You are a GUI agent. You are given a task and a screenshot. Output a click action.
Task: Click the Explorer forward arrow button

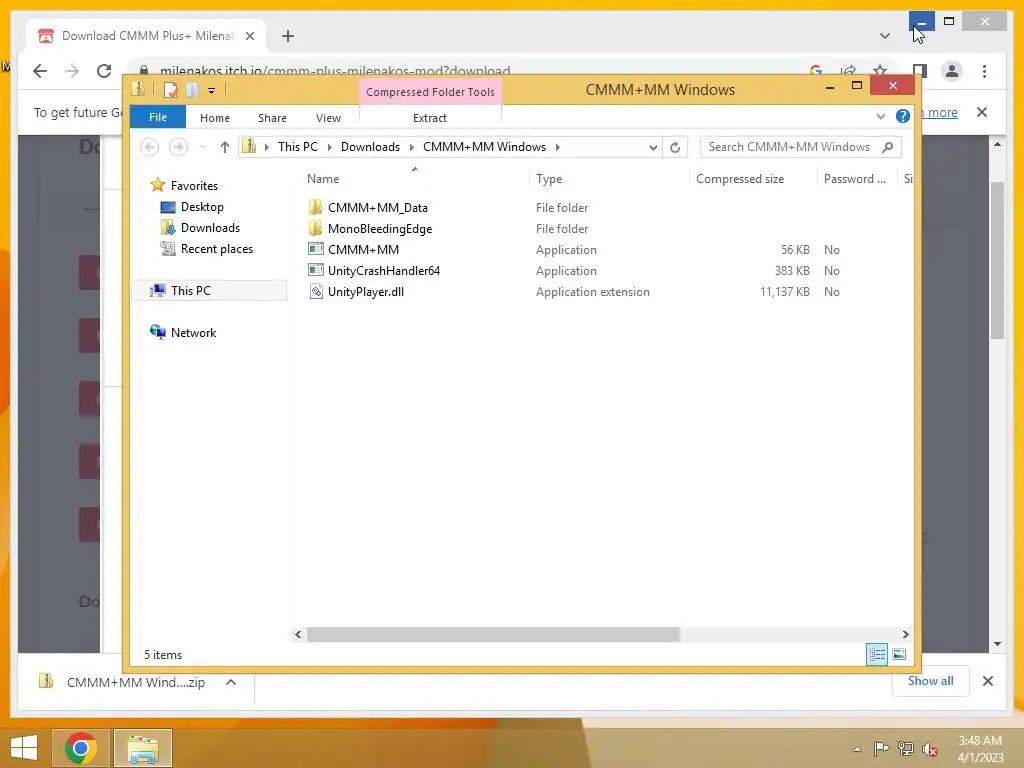click(178, 148)
